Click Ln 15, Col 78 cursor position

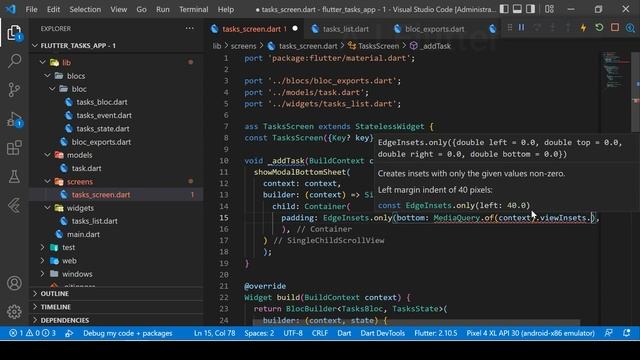tap(214, 333)
